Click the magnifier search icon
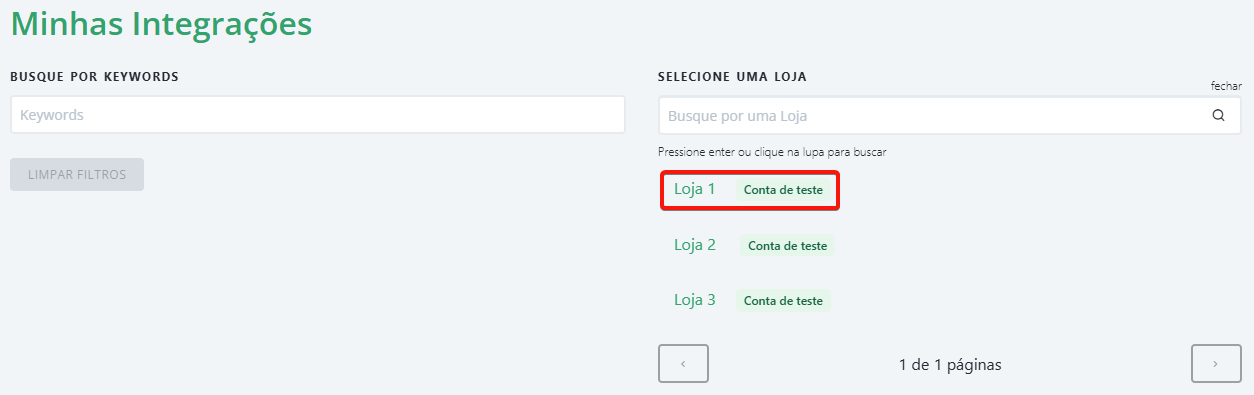This screenshot has width=1254, height=395. click(1218, 115)
